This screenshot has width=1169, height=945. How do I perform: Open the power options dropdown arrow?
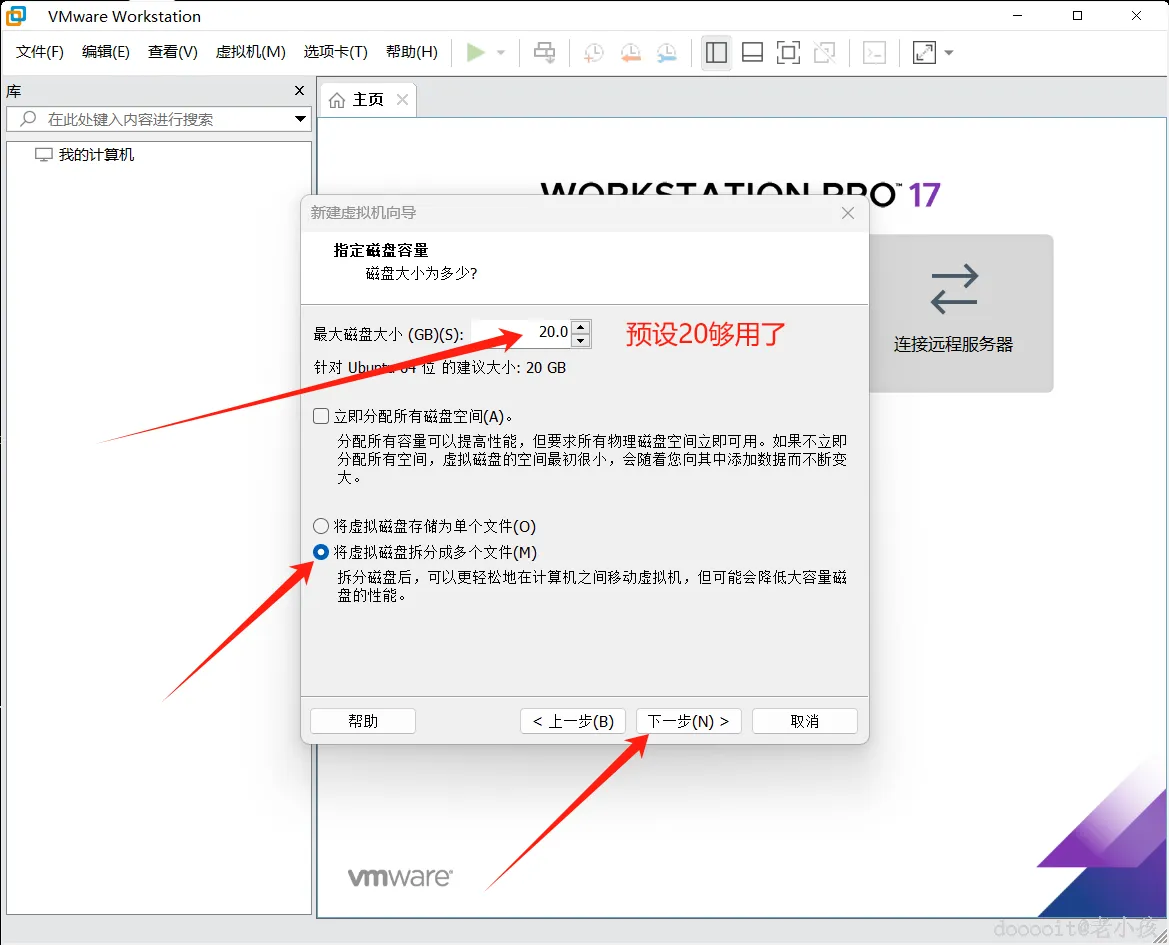click(x=501, y=52)
